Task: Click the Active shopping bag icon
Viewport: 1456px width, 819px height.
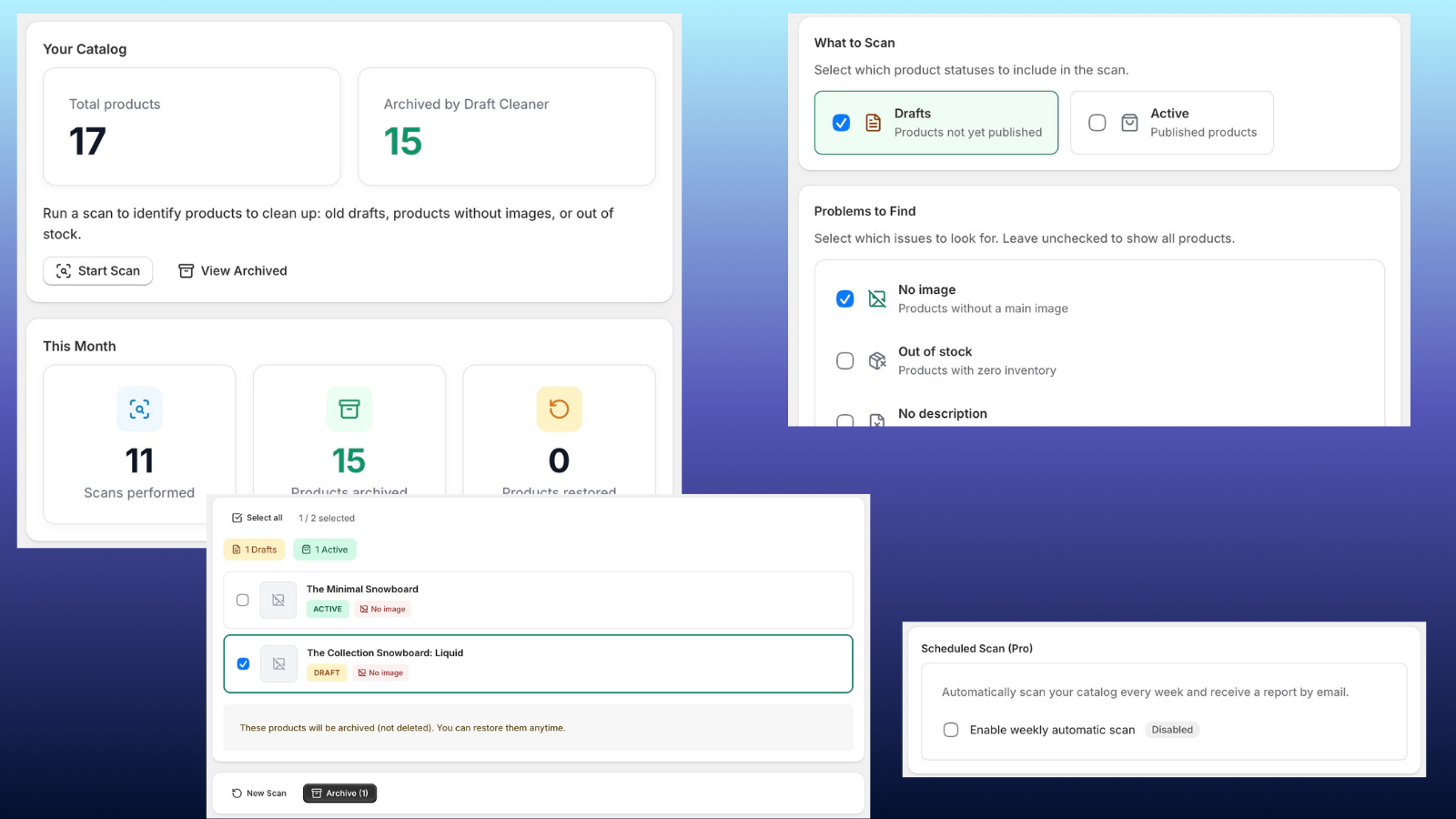Action: pos(1129,123)
